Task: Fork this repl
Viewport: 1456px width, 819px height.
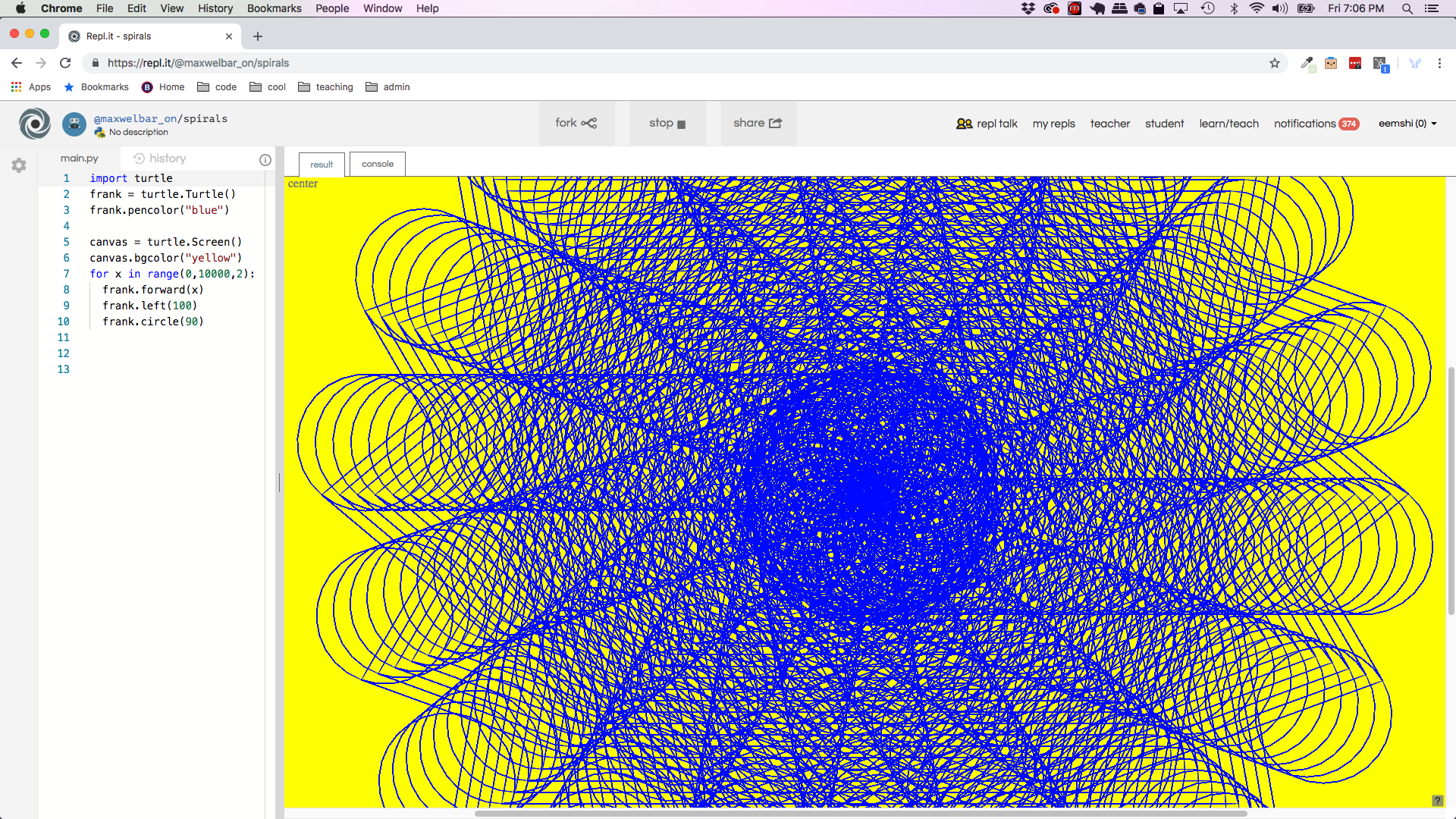Action: [x=576, y=123]
